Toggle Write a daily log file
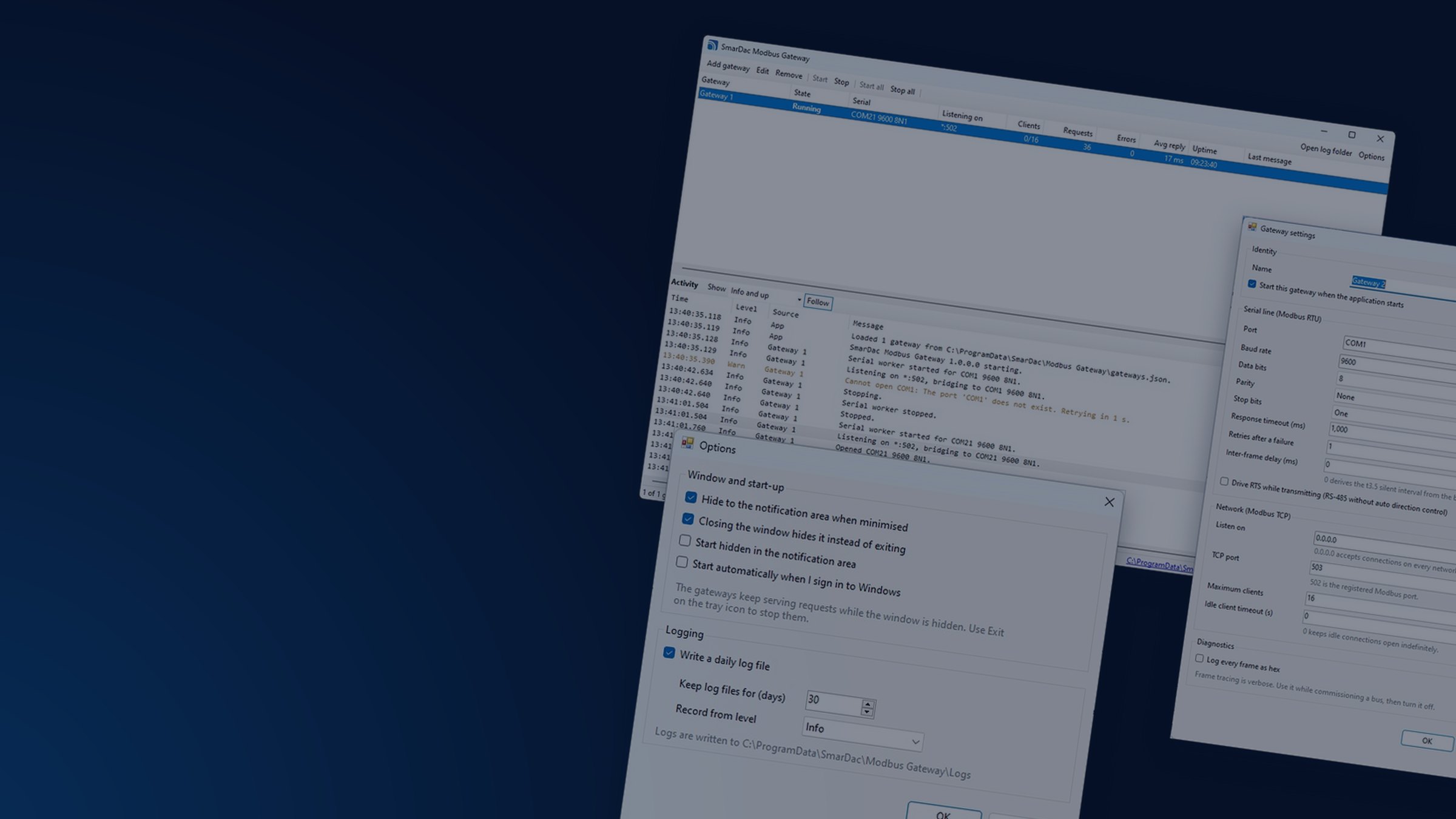The width and height of the screenshot is (1456, 819). click(x=669, y=653)
